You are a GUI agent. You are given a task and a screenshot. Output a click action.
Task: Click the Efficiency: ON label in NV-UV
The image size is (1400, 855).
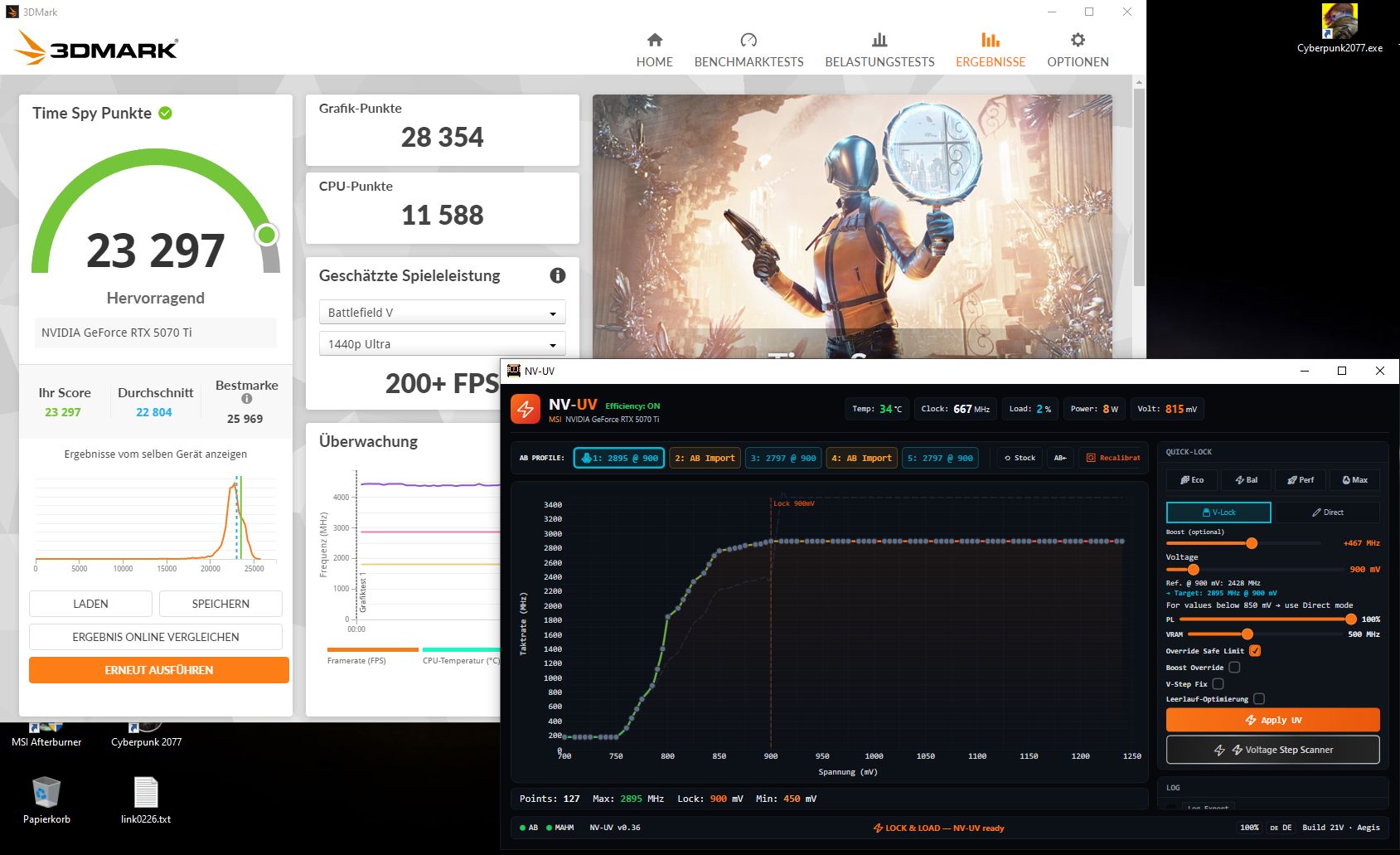[632, 406]
